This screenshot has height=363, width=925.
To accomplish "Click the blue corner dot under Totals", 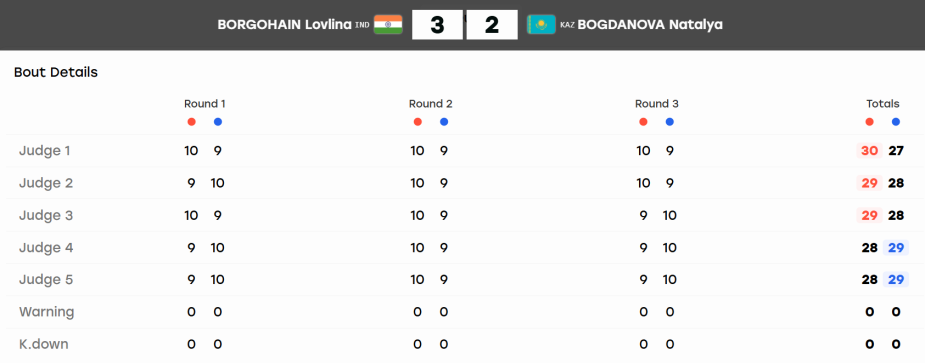I will coord(896,122).
